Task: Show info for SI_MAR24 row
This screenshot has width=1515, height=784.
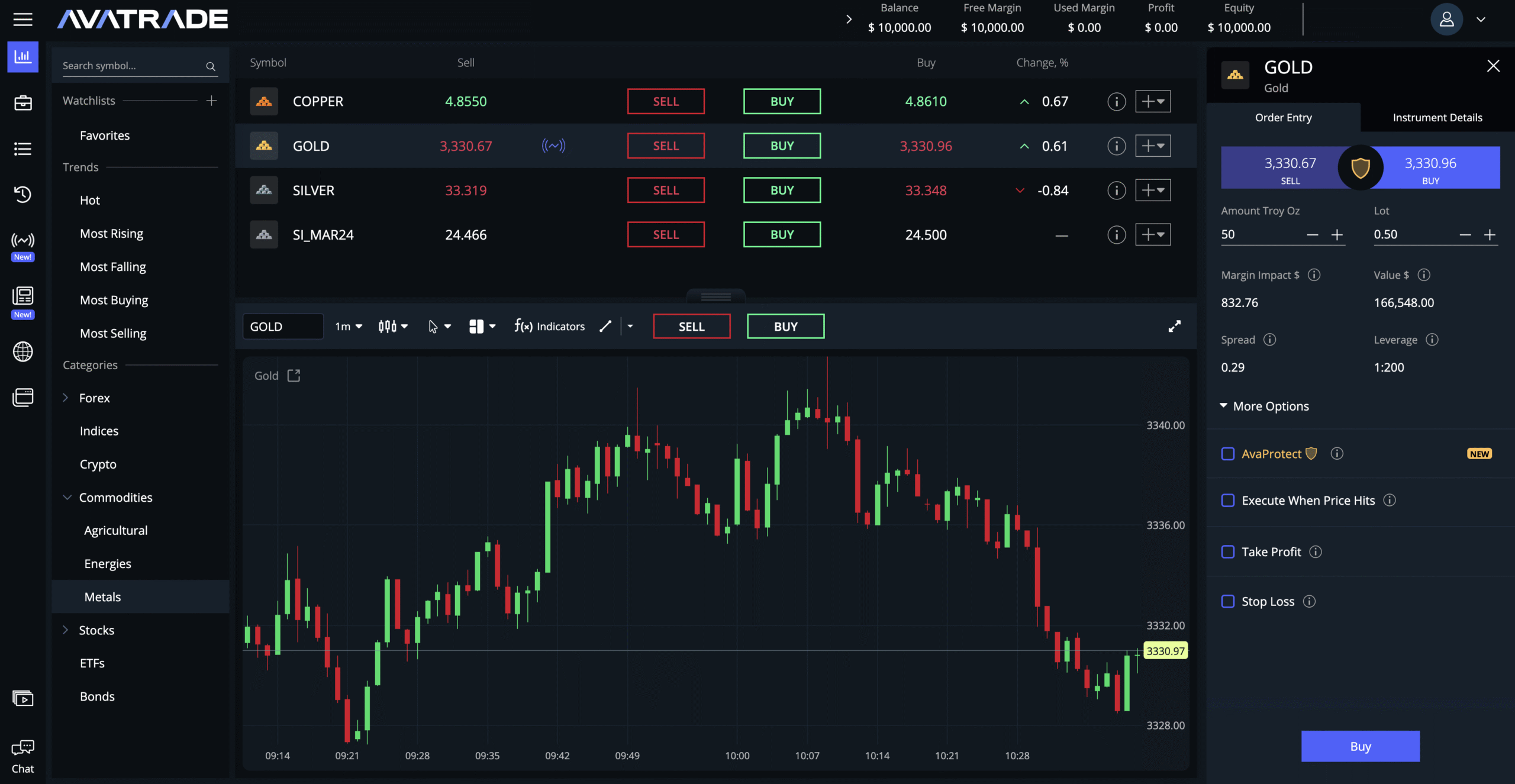Action: tap(1116, 235)
